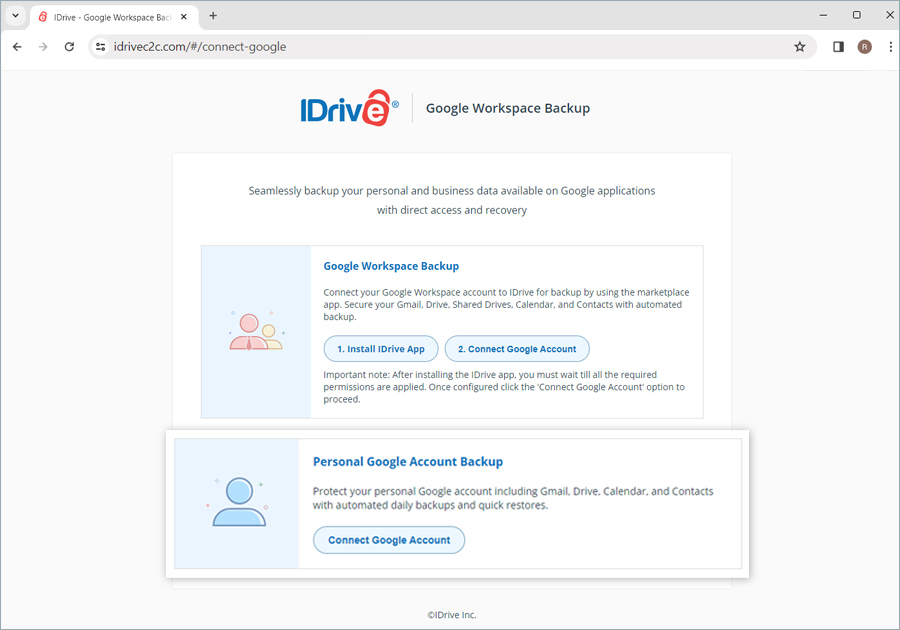Open the Chrome profile avatar
This screenshot has height=630, width=900.
[864, 47]
